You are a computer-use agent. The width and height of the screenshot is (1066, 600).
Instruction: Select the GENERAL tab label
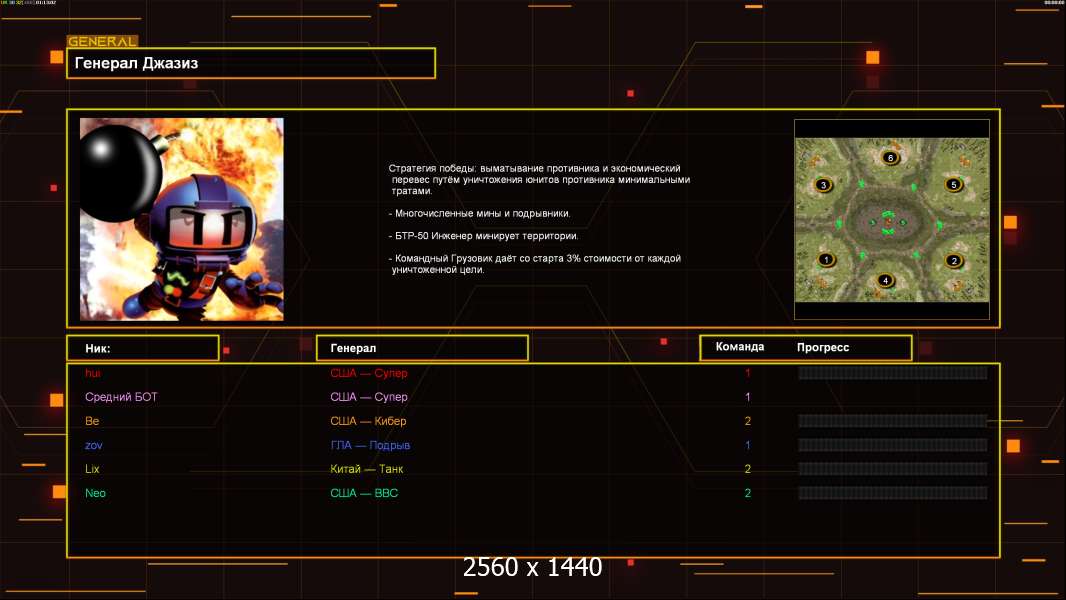tap(102, 42)
